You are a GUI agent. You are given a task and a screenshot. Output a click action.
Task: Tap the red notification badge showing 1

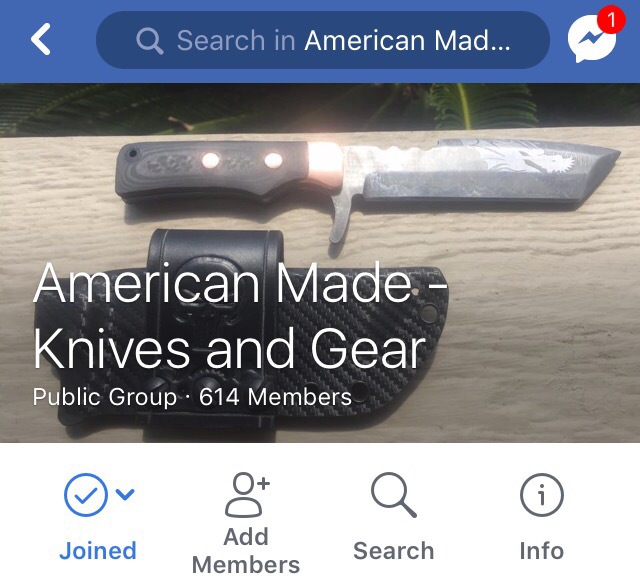pyautogui.click(x=611, y=20)
